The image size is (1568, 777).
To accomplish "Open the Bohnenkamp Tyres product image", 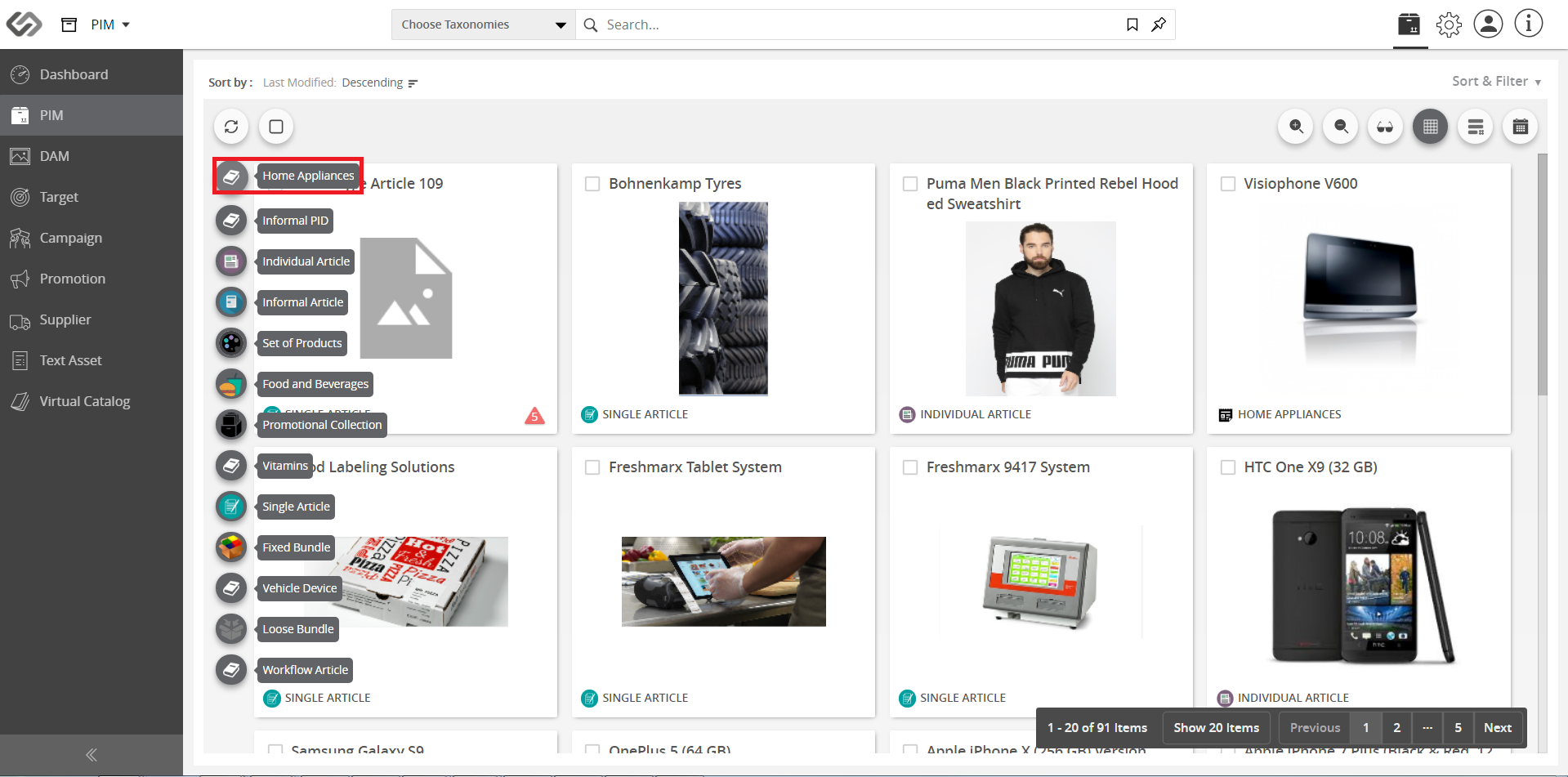I will click(723, 298).
